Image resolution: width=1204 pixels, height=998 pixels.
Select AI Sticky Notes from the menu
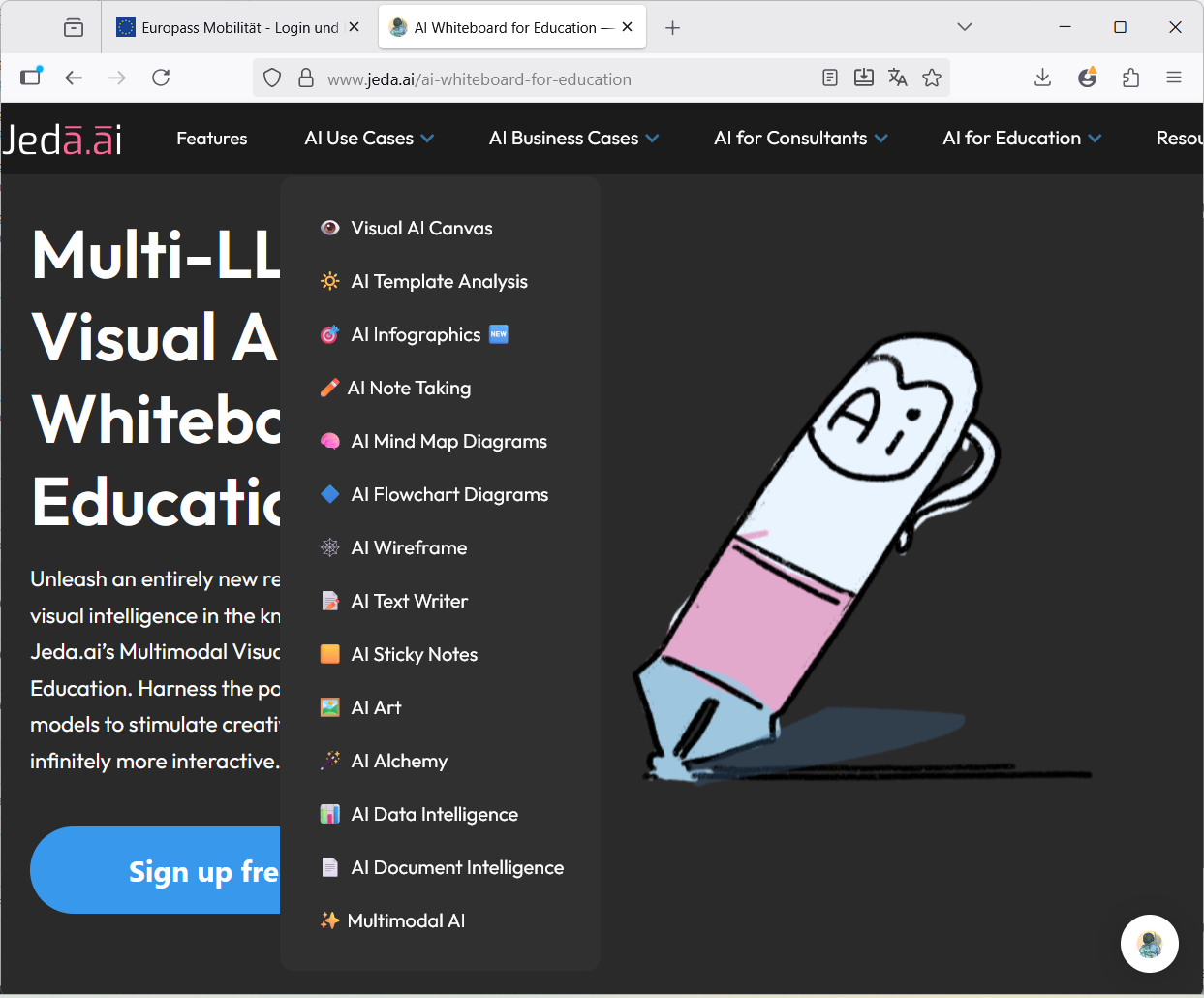[414, 655]
